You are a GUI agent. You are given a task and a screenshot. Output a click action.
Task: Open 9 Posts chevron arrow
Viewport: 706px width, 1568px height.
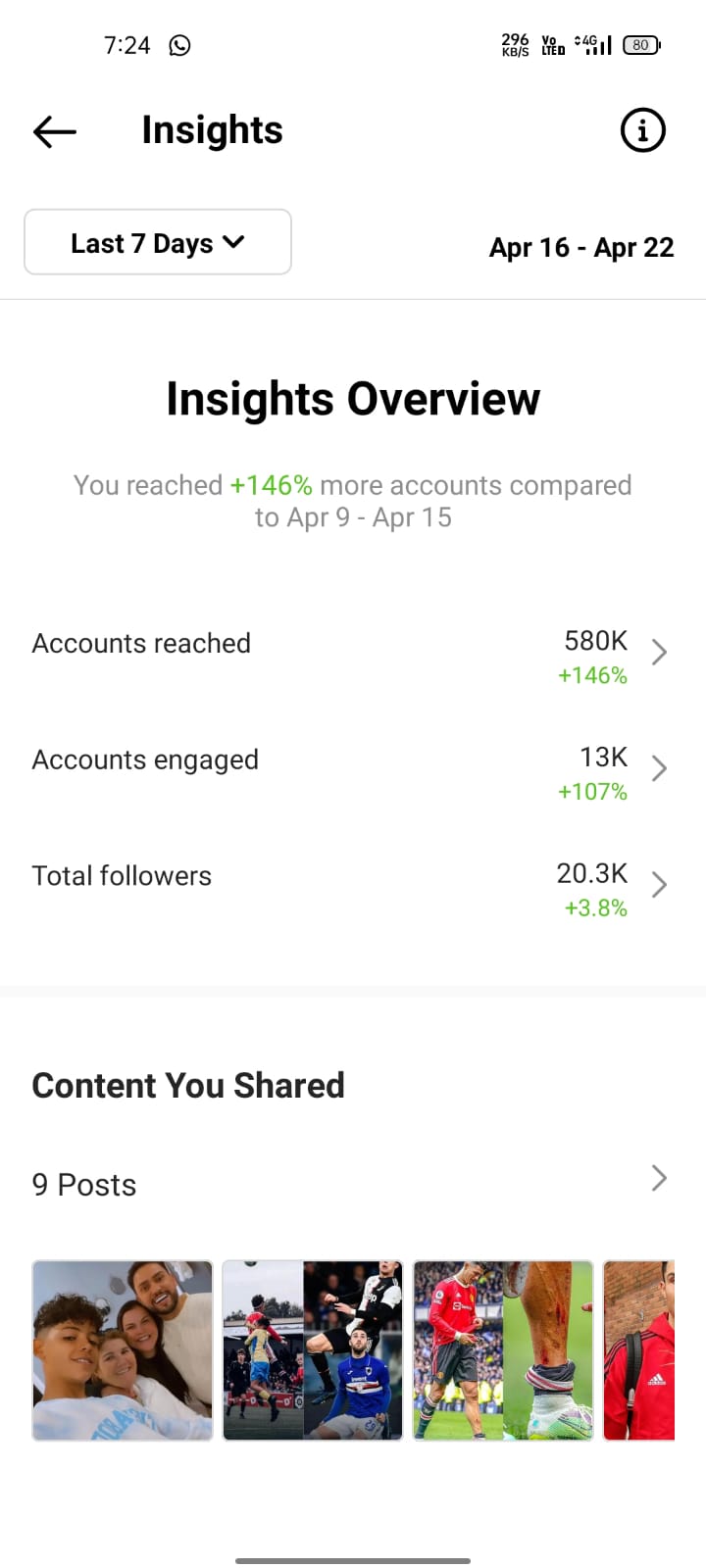pyautogui.click(x=660, y=1178)
